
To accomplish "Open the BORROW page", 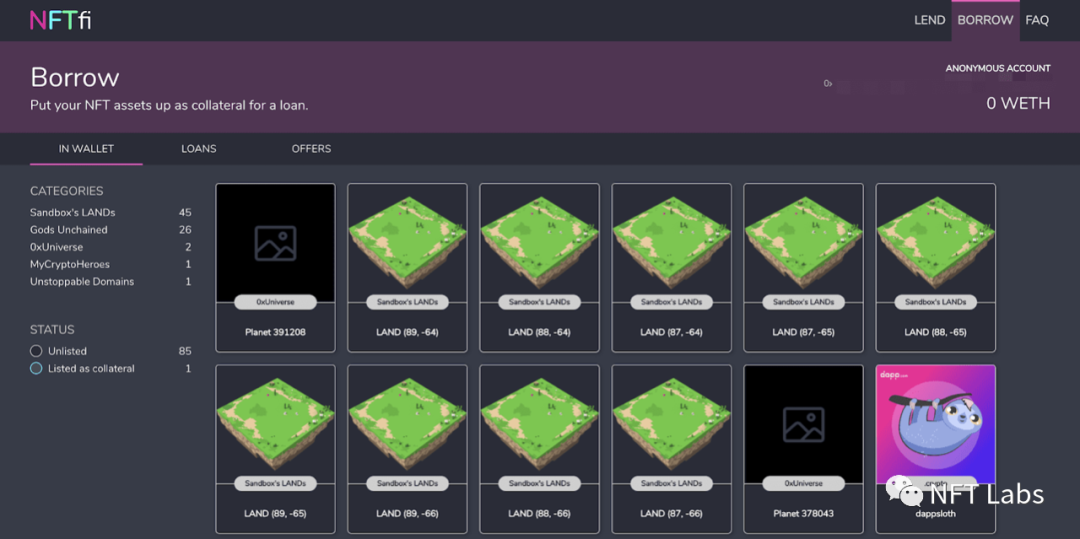I will pos(985,21).
